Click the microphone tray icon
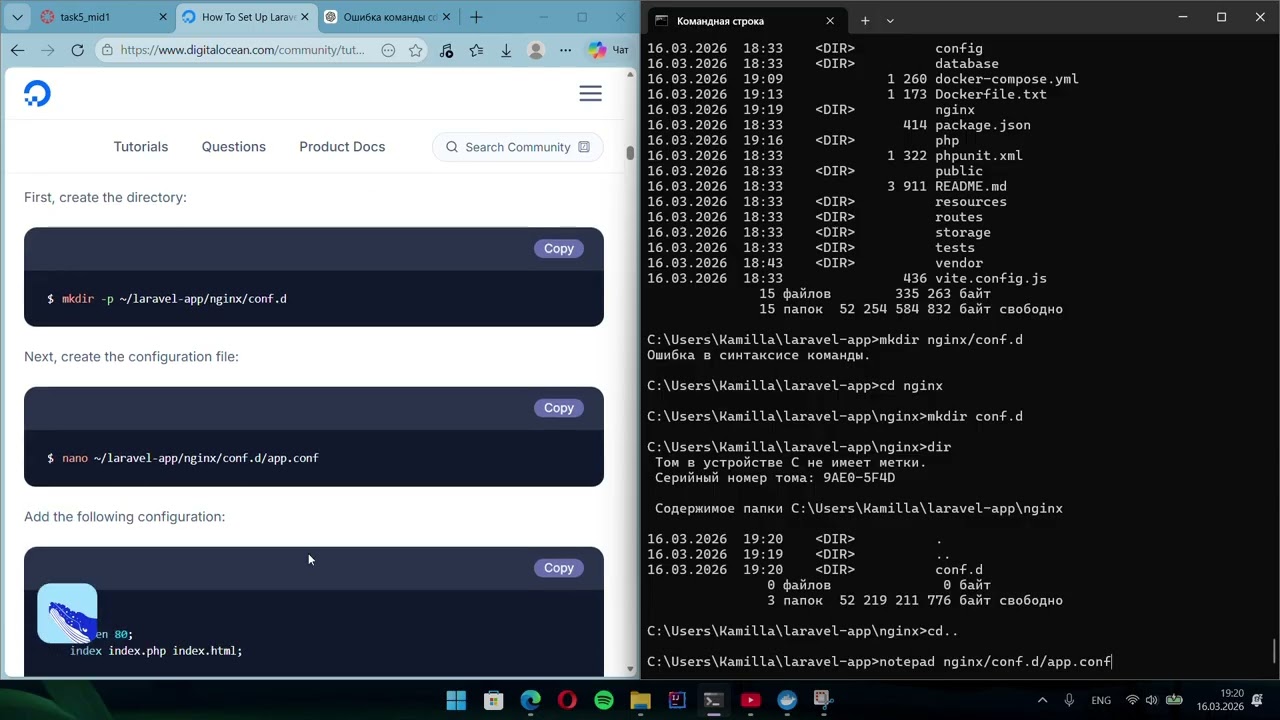1280x720 pixels. 1070,700
